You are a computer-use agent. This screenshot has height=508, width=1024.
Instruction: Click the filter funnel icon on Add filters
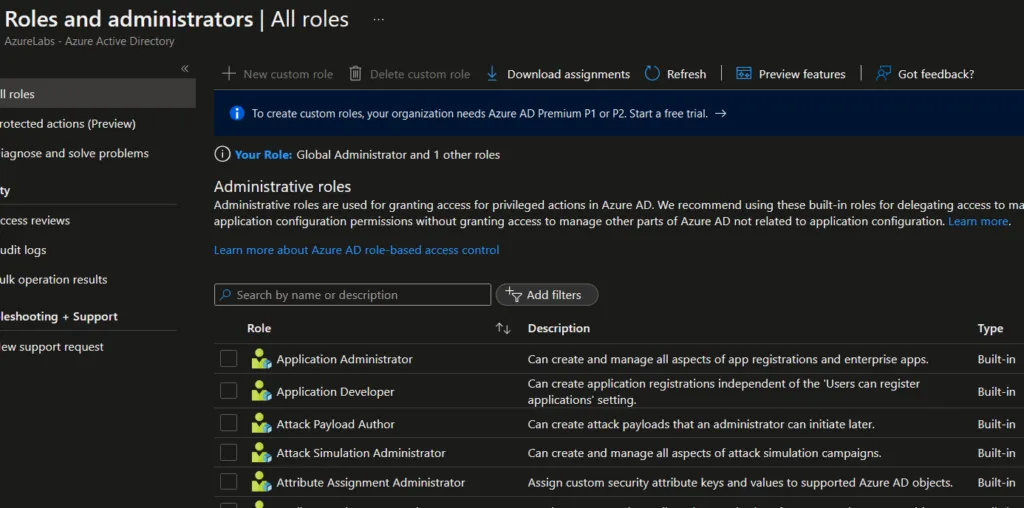513,294
